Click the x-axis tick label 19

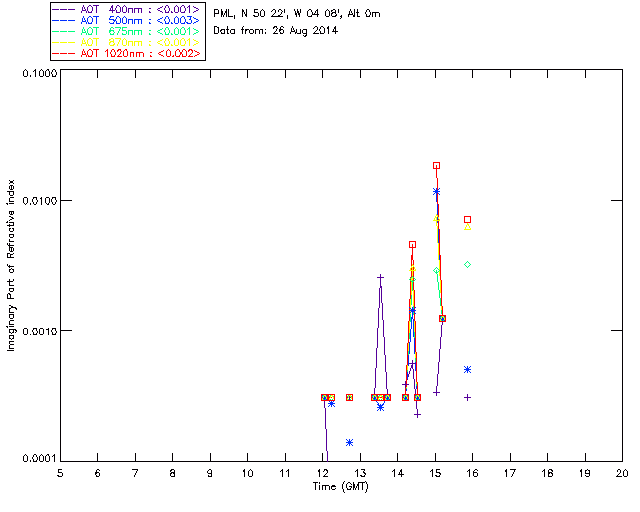585,473
